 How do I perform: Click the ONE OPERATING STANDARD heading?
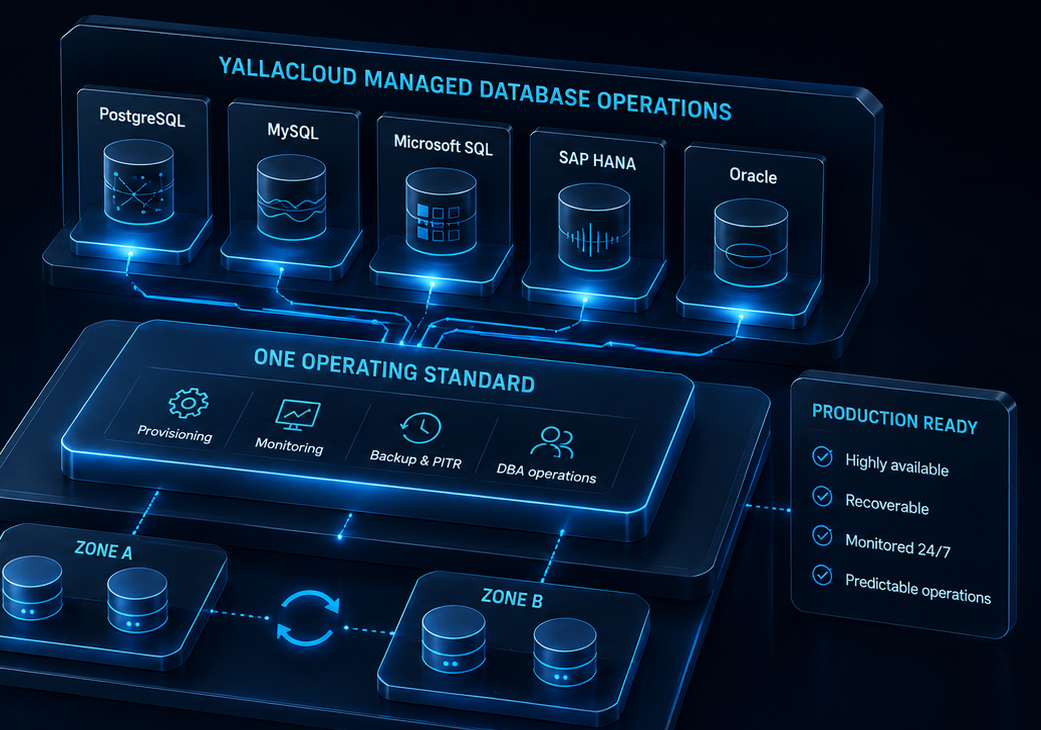point(394,370)
